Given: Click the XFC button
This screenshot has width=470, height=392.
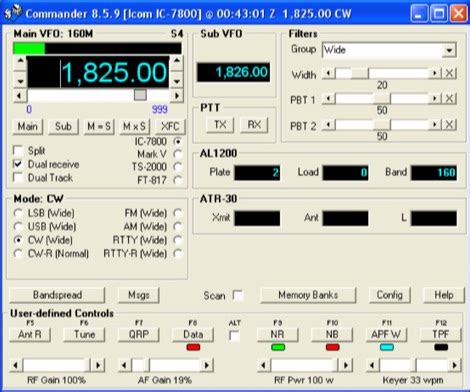Looking at the screenshot, I should click(x=170, y=127).
